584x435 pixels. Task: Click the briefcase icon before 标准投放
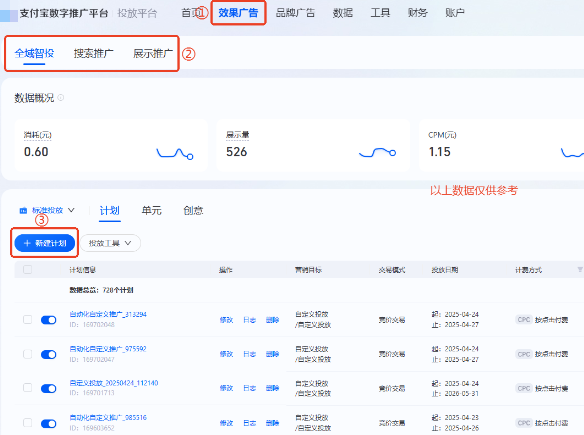23,210
